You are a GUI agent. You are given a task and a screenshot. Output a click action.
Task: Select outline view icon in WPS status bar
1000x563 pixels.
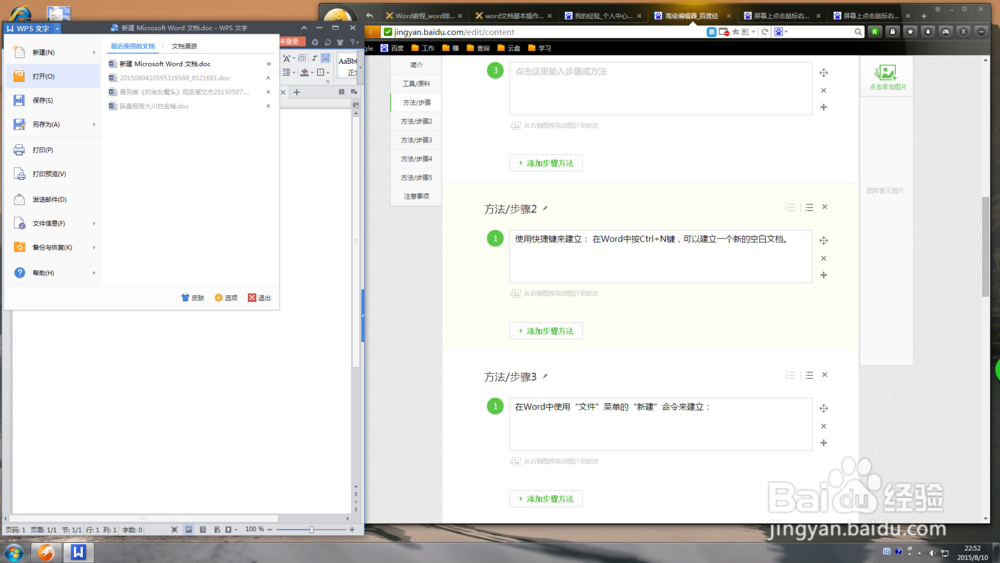[x=203, y=529]
